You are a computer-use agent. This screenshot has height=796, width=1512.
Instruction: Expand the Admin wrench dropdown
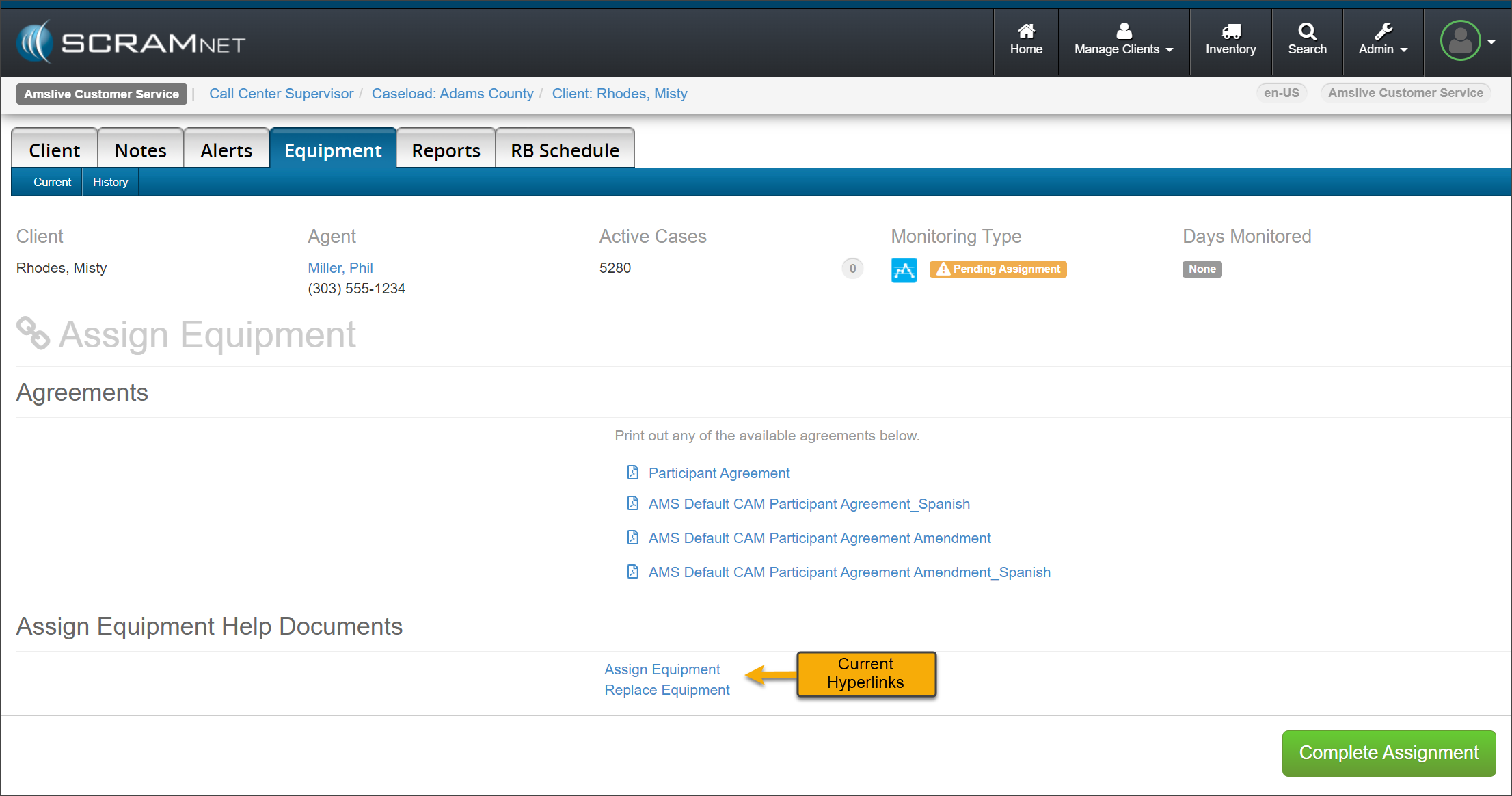(1382, 42)
